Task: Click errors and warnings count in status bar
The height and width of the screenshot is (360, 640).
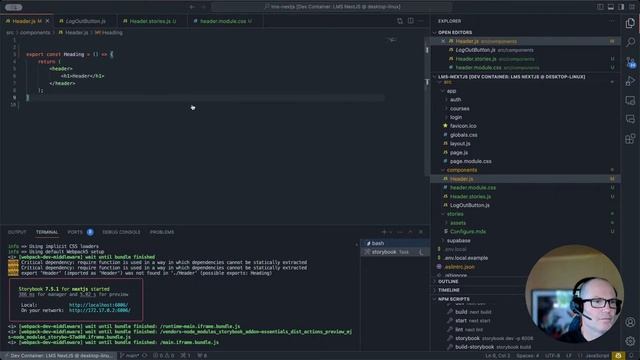Action: click(163, 356)
